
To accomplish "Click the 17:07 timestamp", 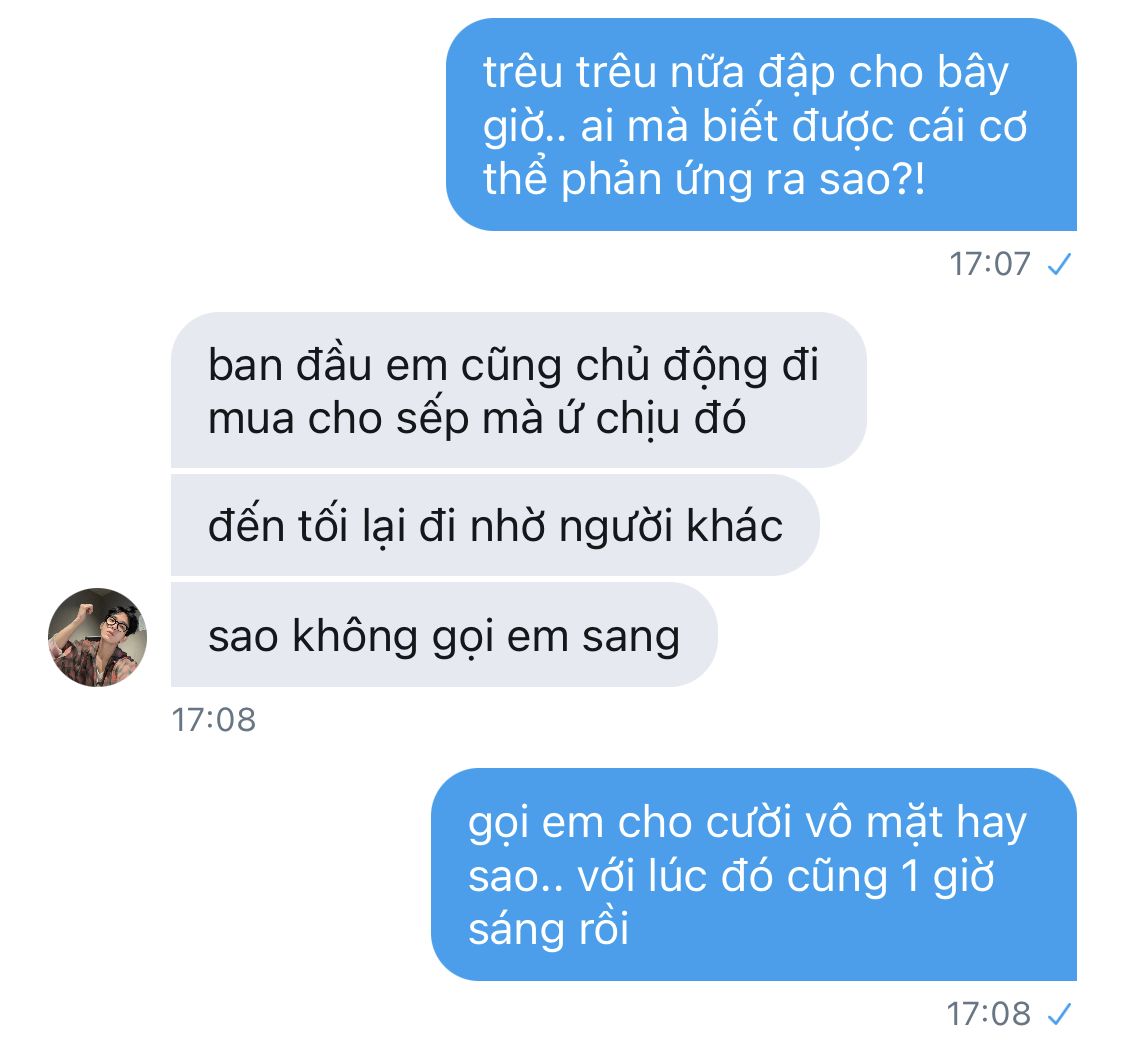I will click(x=990, y=264).
